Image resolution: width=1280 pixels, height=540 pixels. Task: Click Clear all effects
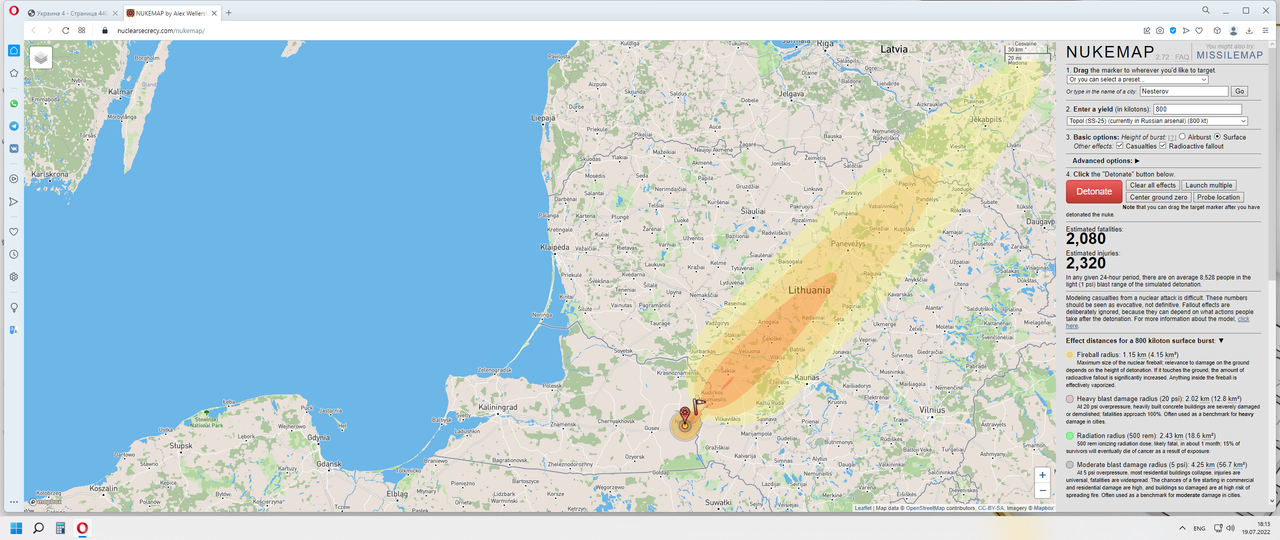[1152, 185]
